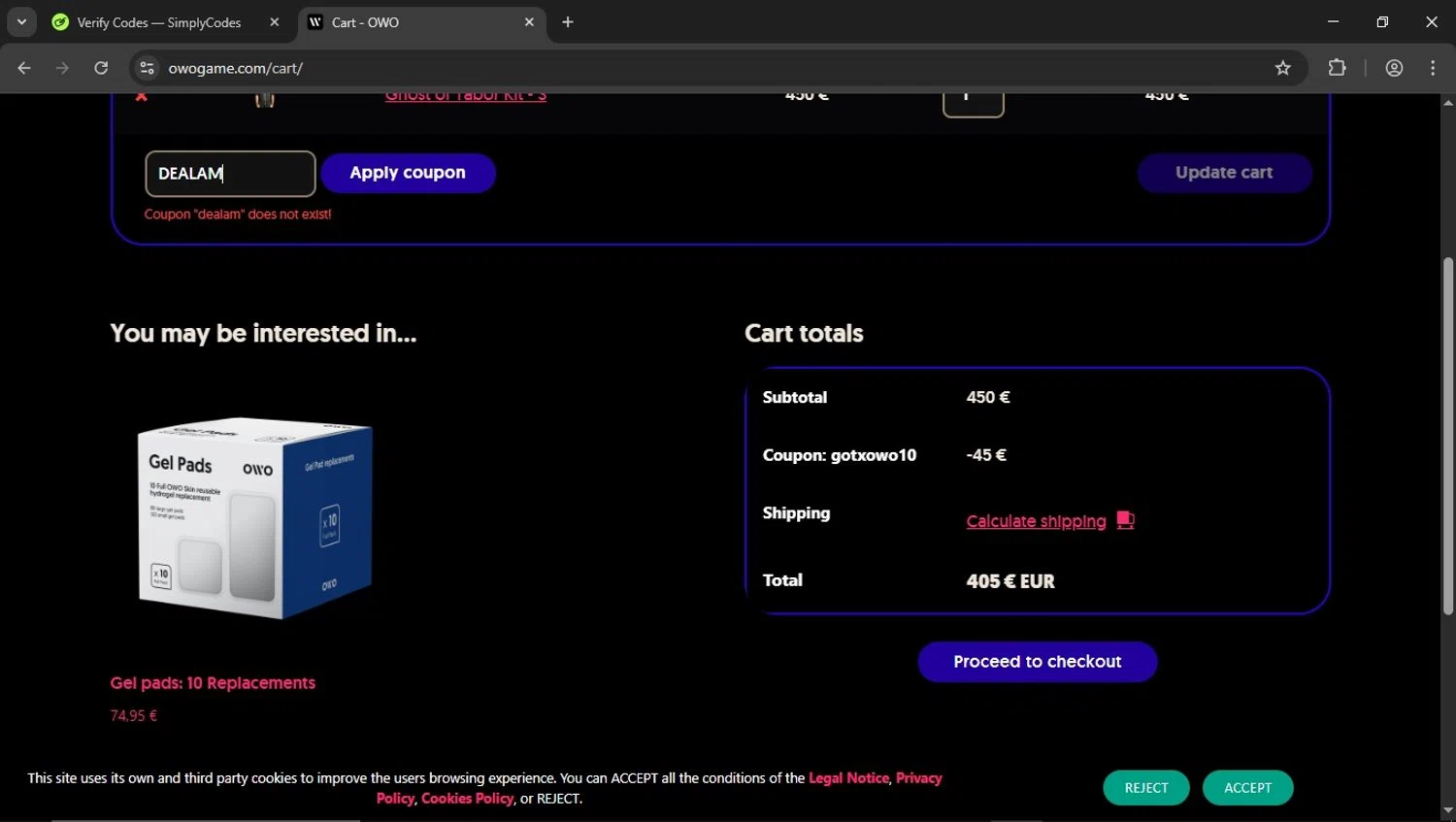Open the Chrome three-dot menu
1456x822 pixels.
coord(1433,68)
